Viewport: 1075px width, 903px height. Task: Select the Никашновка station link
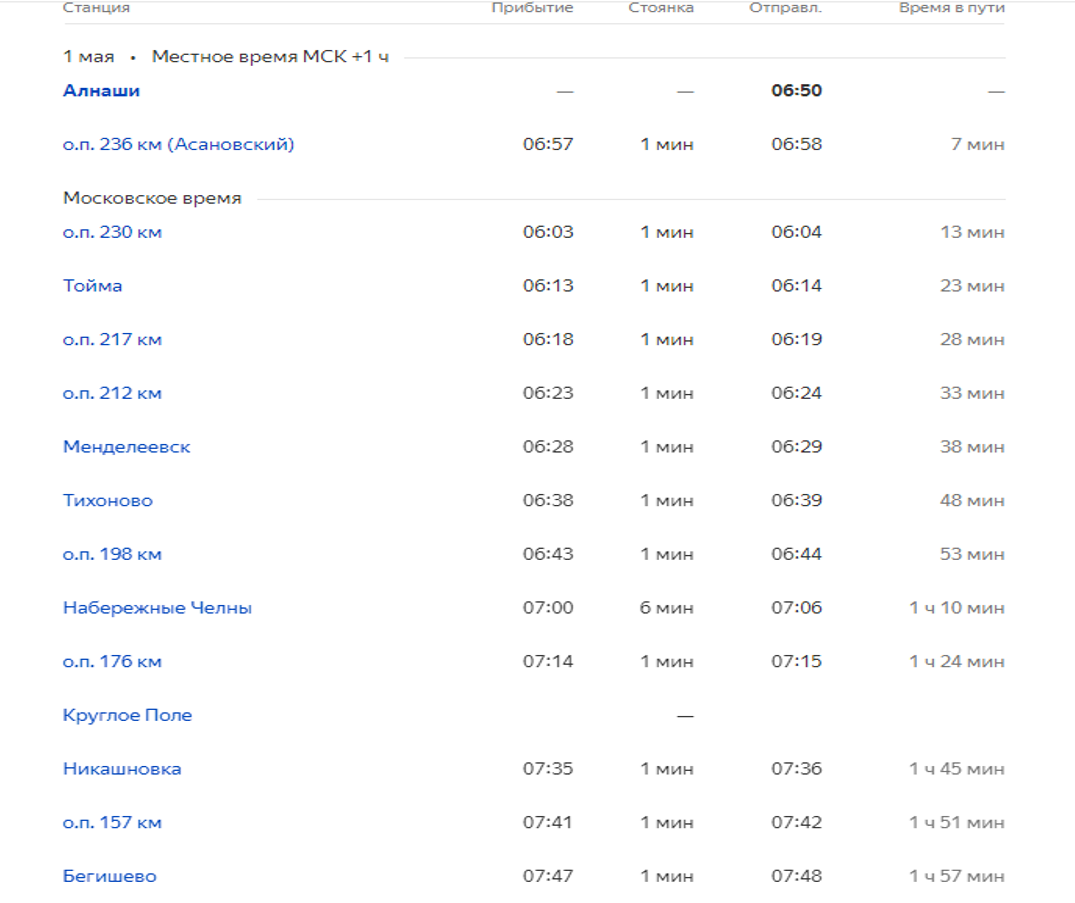122,770
